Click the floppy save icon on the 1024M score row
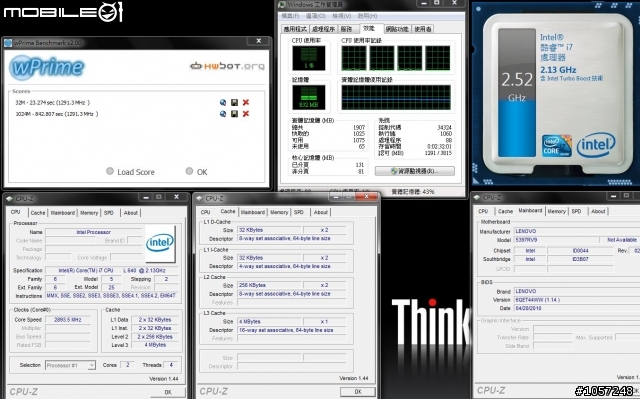The image size is (640, 399). tap(234, 114)
